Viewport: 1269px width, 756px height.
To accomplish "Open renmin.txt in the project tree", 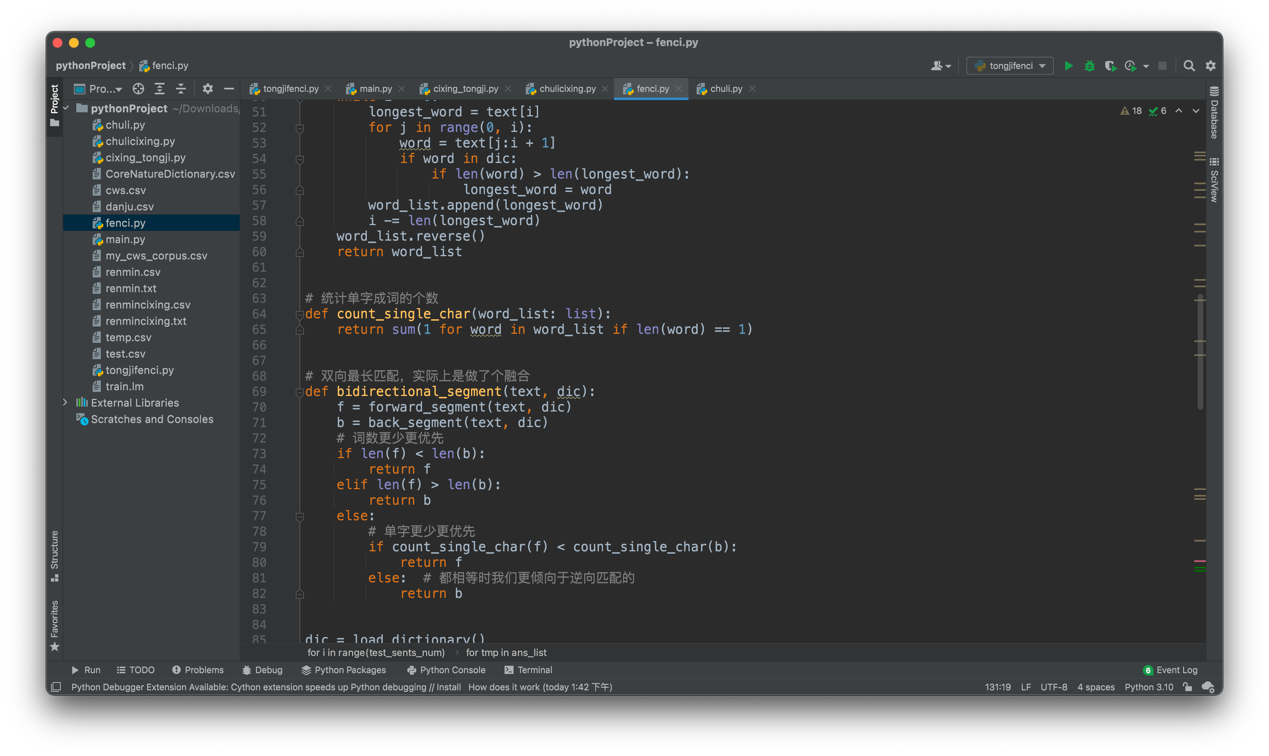I will (131, 288).
